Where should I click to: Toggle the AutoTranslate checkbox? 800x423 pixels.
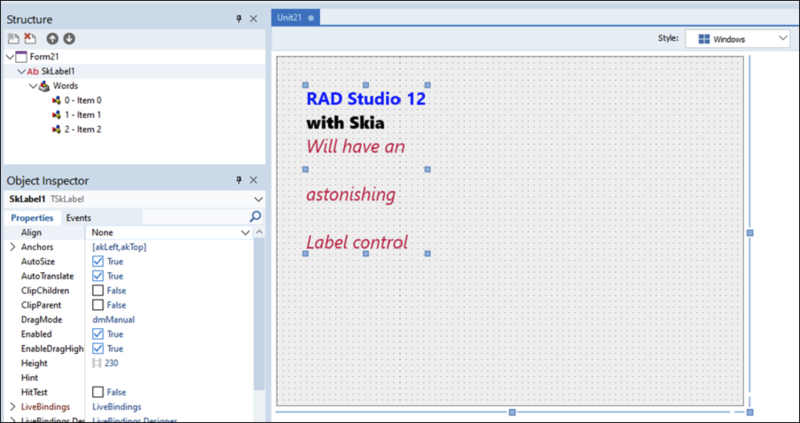pos(97,276)
